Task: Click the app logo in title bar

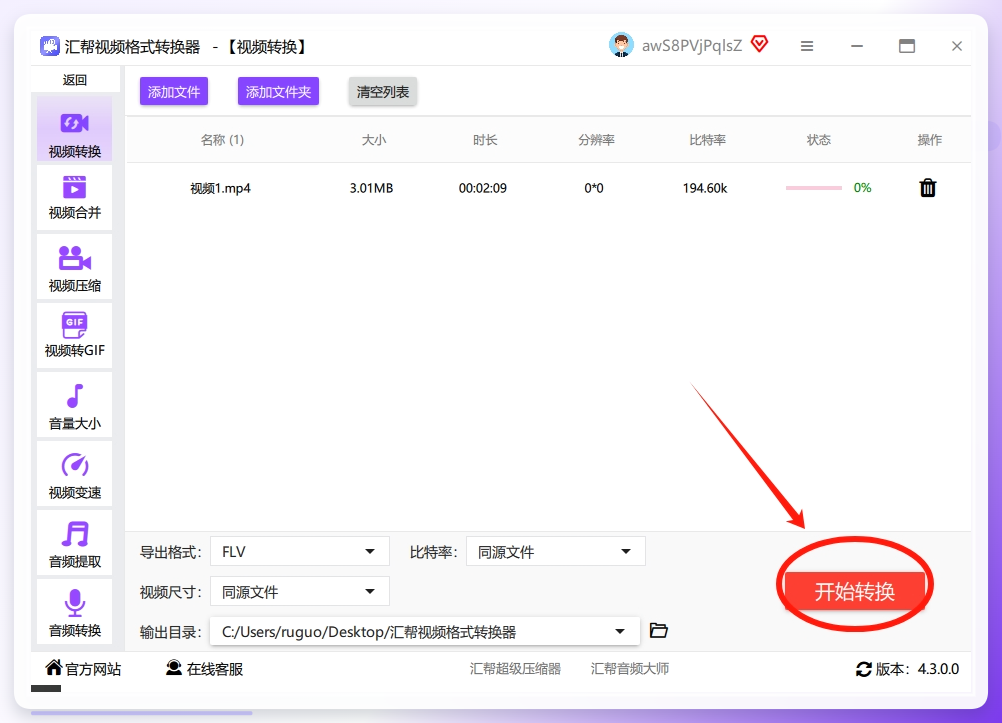Action: point(49,46)
